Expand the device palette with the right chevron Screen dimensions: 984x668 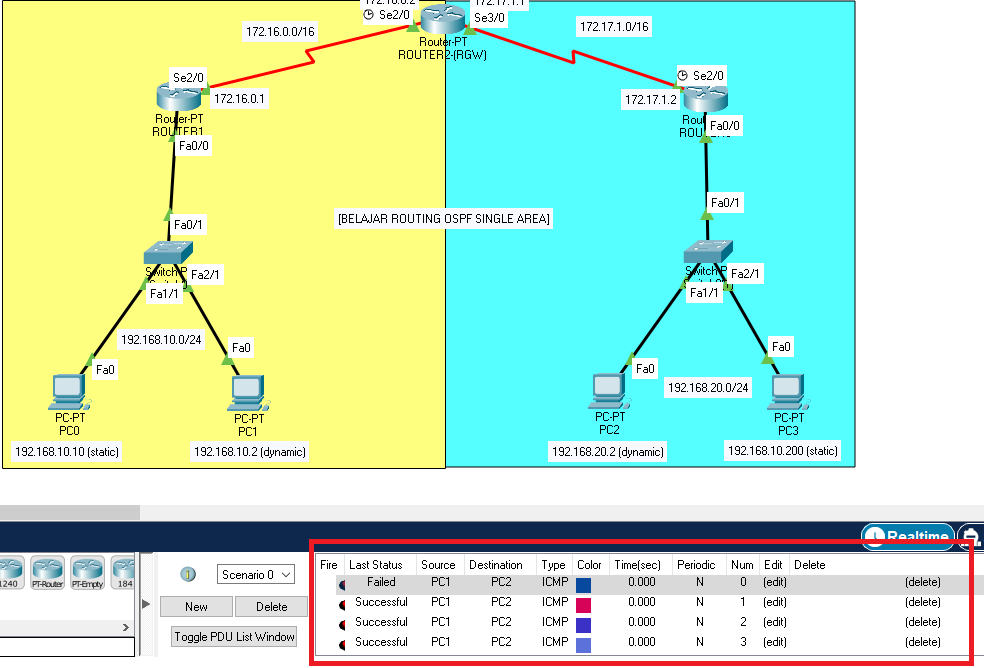[x=125, y=626]
